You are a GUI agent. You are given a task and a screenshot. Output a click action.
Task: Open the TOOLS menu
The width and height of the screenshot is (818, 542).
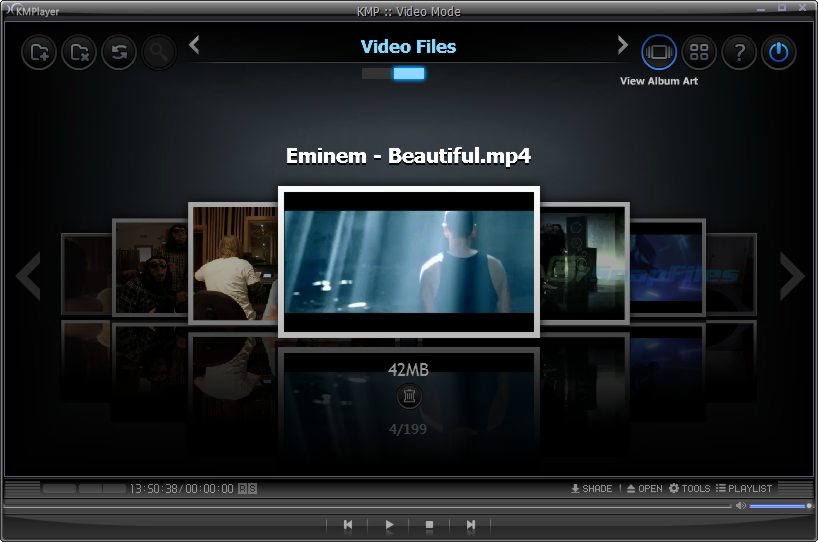point(690,489)
